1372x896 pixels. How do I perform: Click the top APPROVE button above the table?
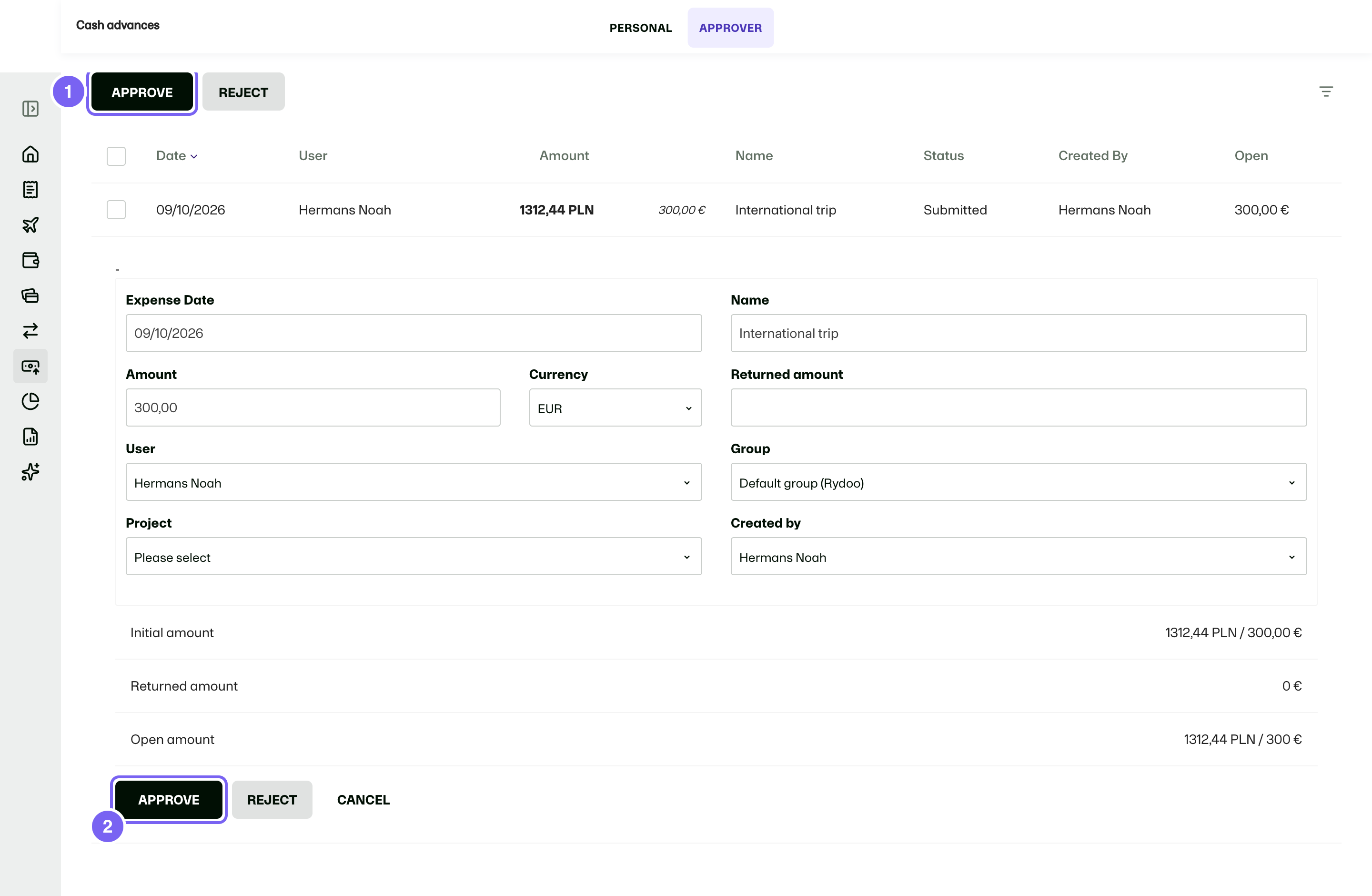[x=142, y=92]
